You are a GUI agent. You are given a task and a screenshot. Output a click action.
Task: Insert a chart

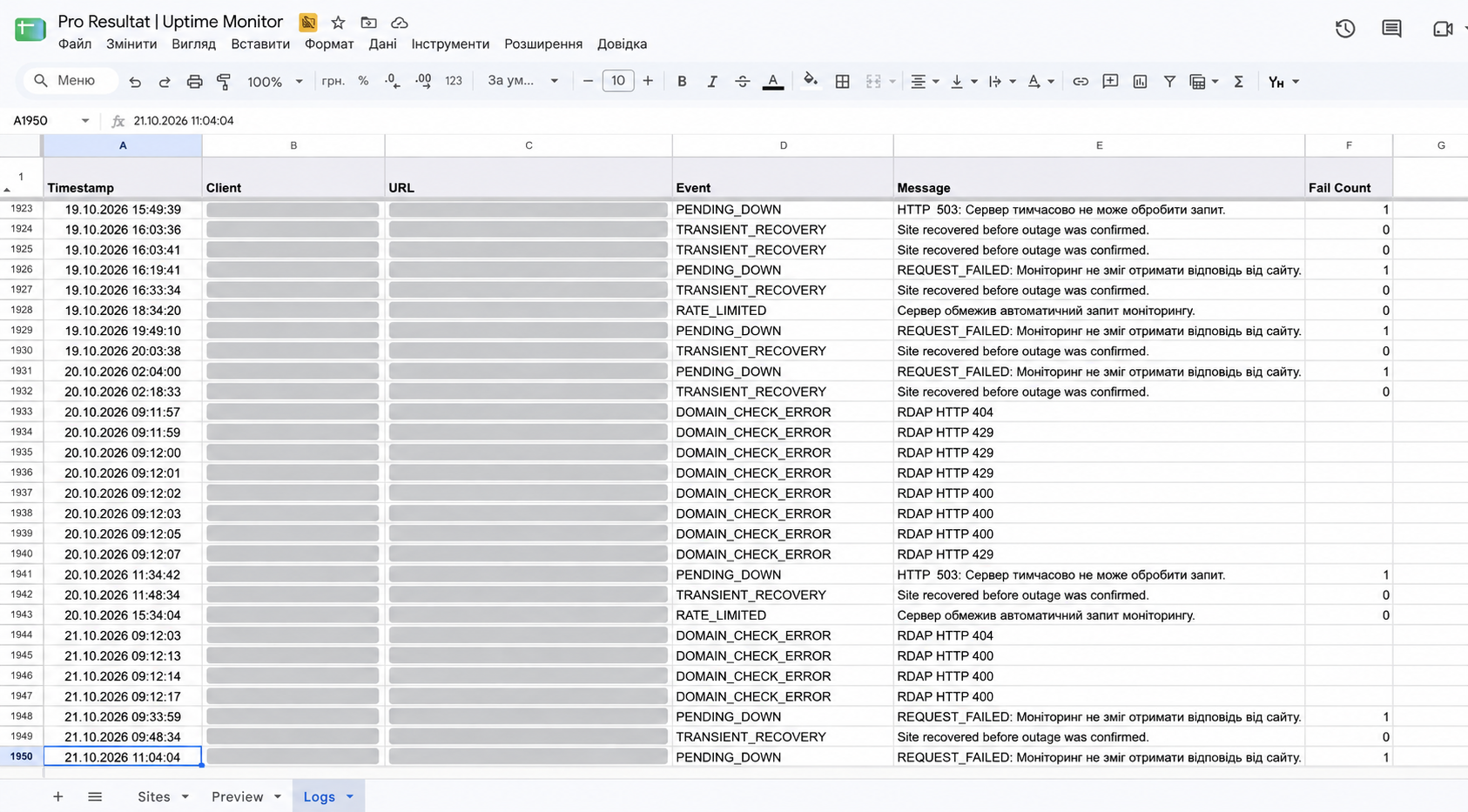coord(1140,82)
